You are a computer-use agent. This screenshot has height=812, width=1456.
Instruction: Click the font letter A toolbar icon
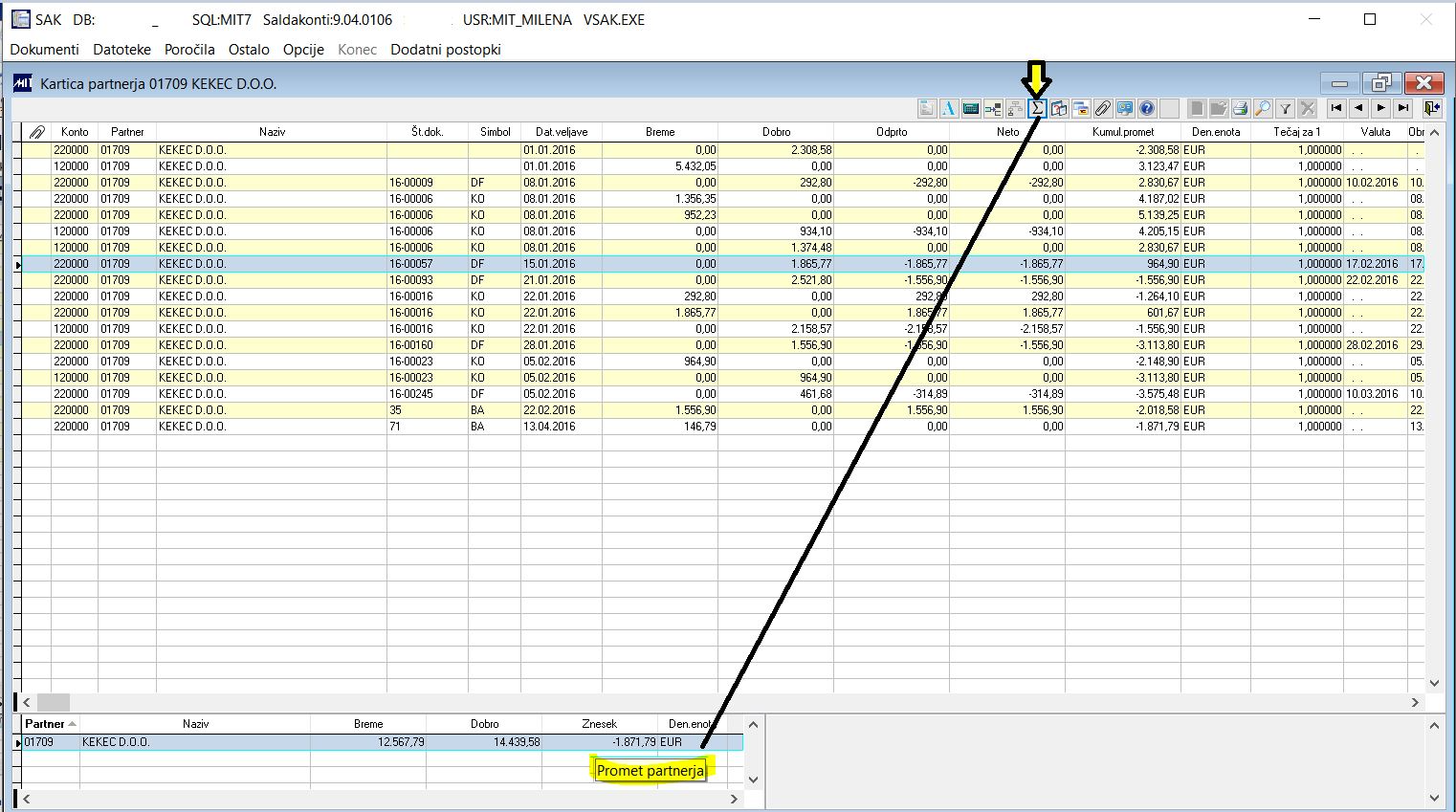point(949,109)
